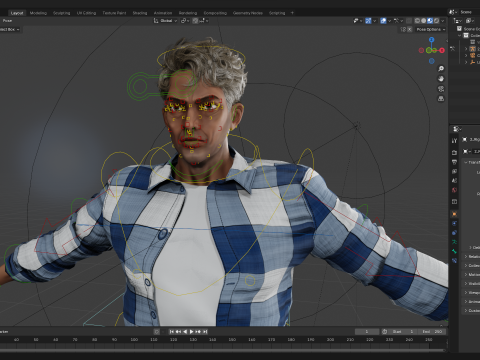Collapse the Collection row in outliner
480x360 pixels.
[x=460, y=35]
